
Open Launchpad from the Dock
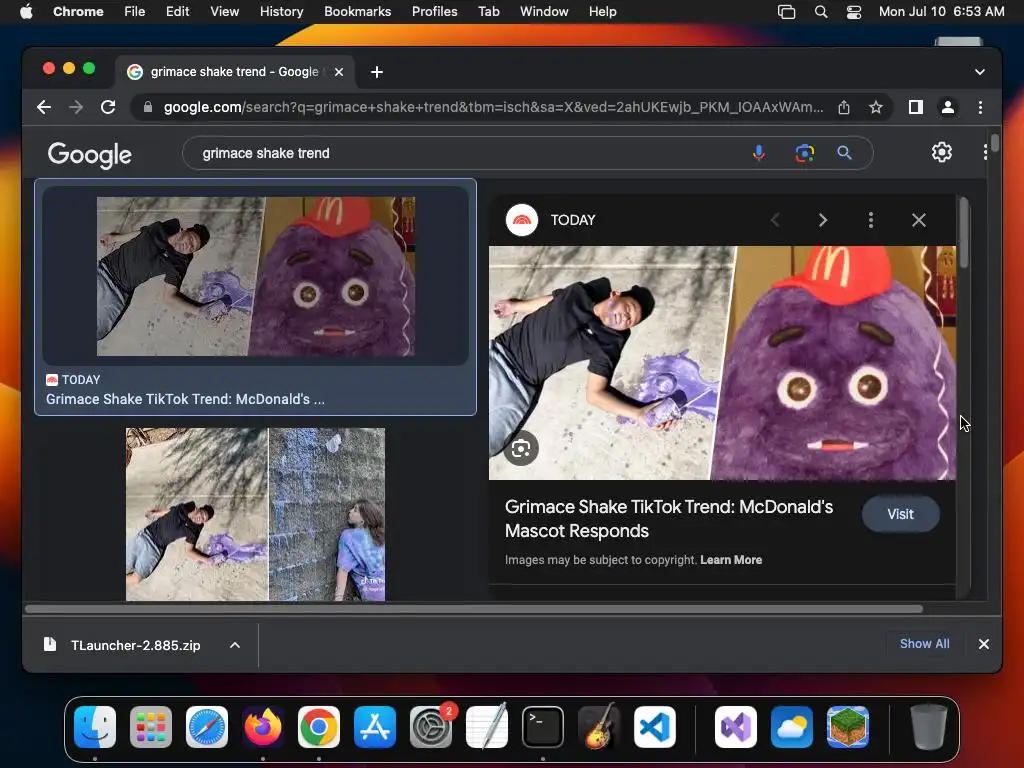(x=151, y=727)
